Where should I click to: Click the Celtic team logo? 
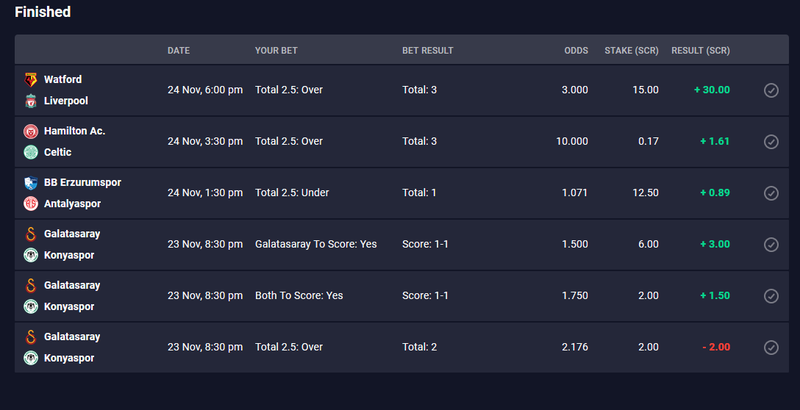pyautogui.click(x=31, y=152)
